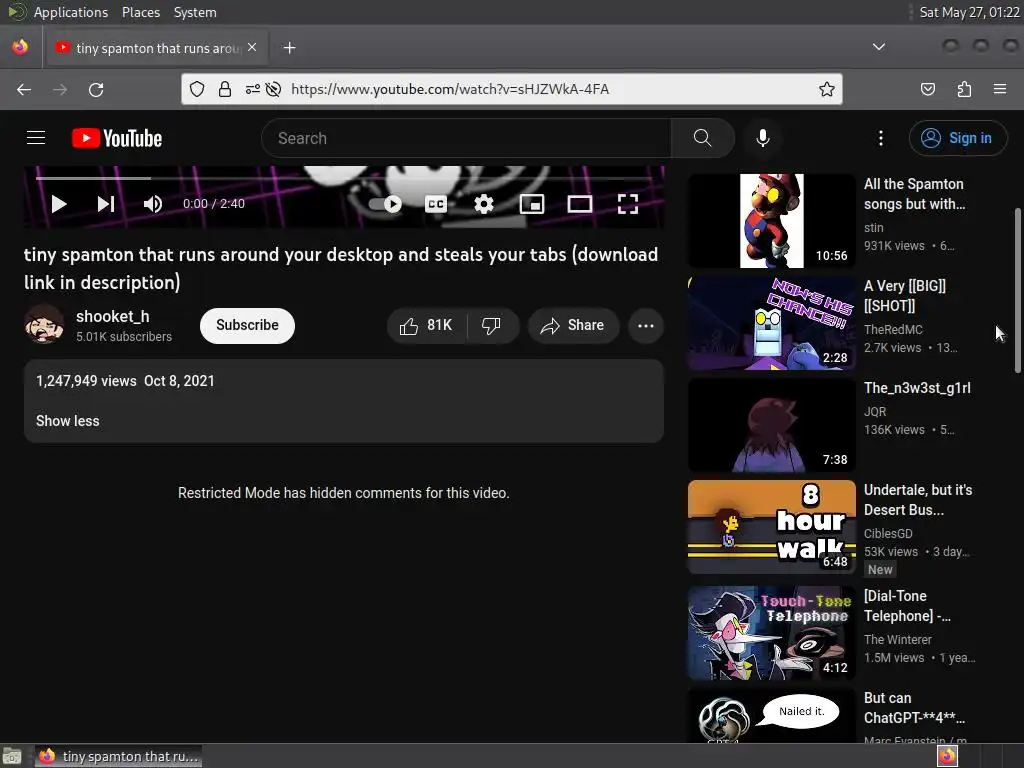Play the video with the play button
Image resolution: width=1024 pixels, height=768 pixels.
click(59, 204)
